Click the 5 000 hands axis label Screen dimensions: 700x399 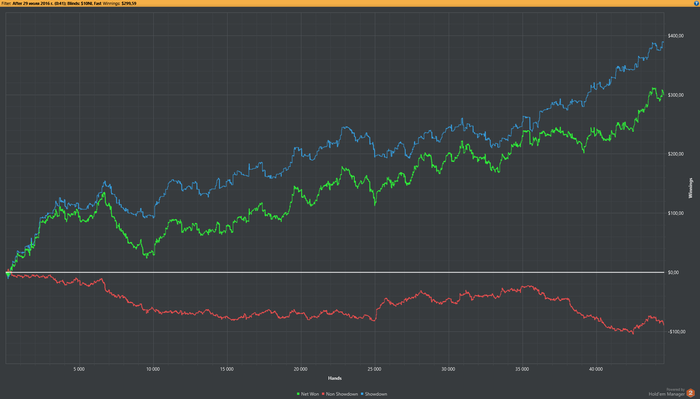point(79,369)
